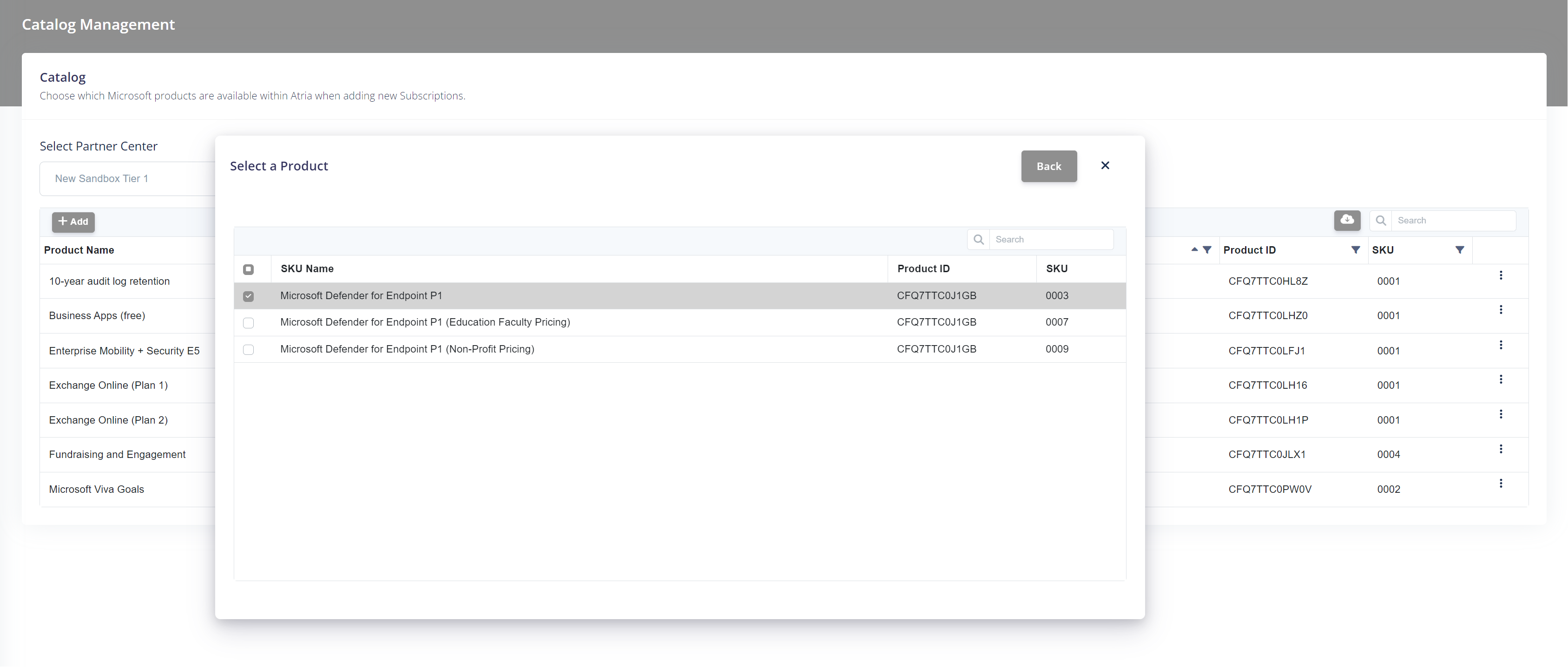Select the Microsoft Viva Goals product row
The width and height of the screenshot is (1568, 667).
click(x=96, y=489)
